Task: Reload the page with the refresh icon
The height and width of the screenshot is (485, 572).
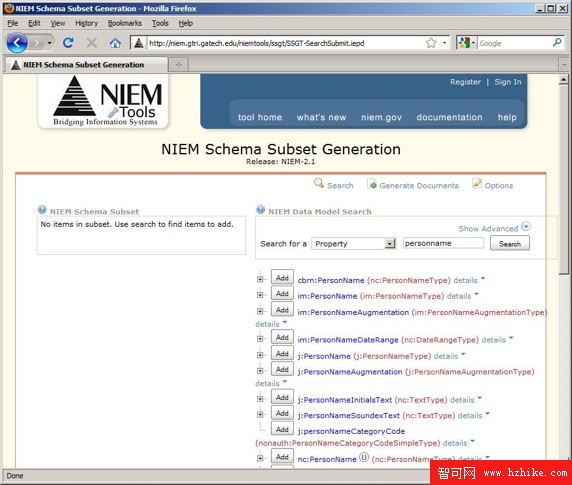Action: 68,43
